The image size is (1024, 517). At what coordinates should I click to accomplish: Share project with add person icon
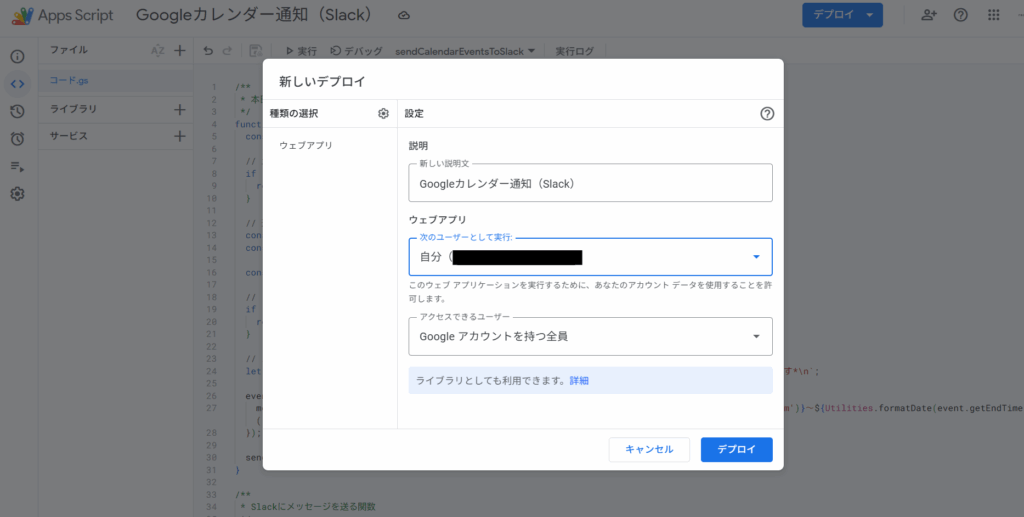[929, 15]
